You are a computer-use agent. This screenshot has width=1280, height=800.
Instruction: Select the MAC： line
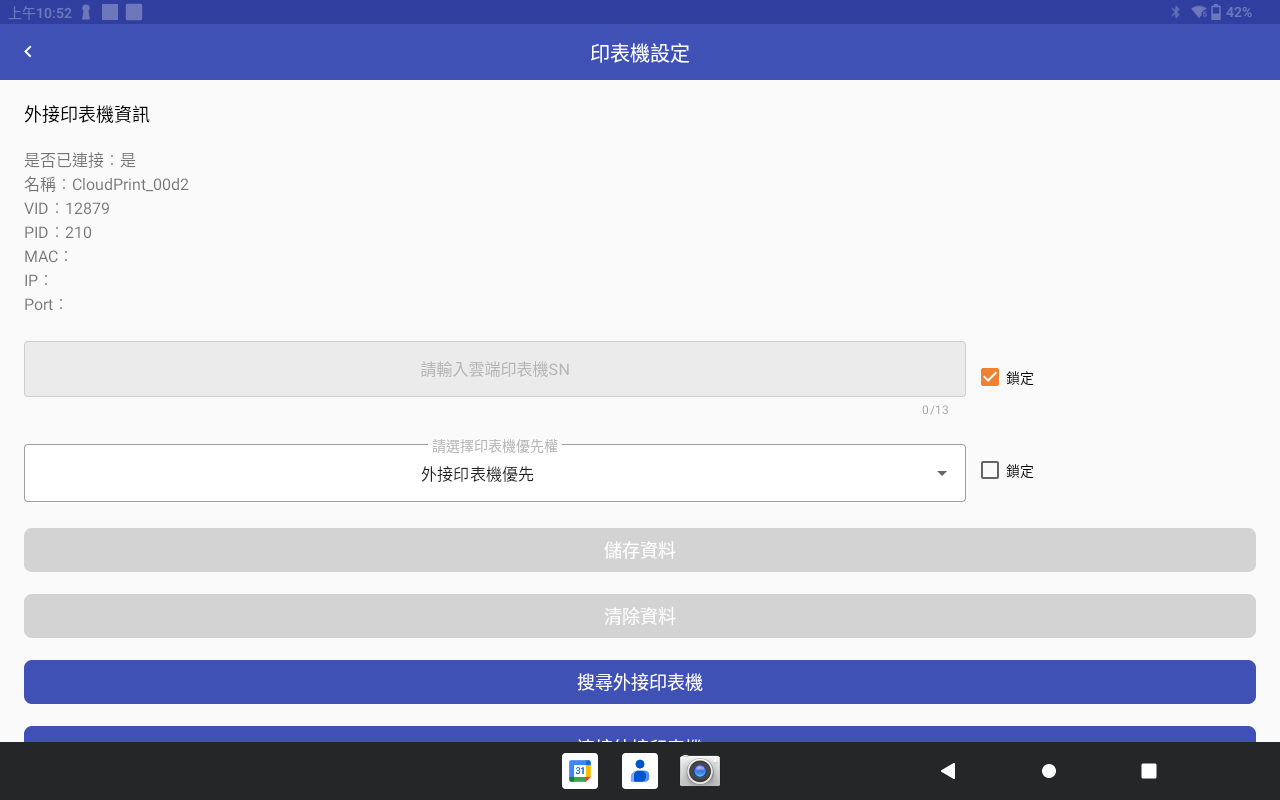pos(48,256)
